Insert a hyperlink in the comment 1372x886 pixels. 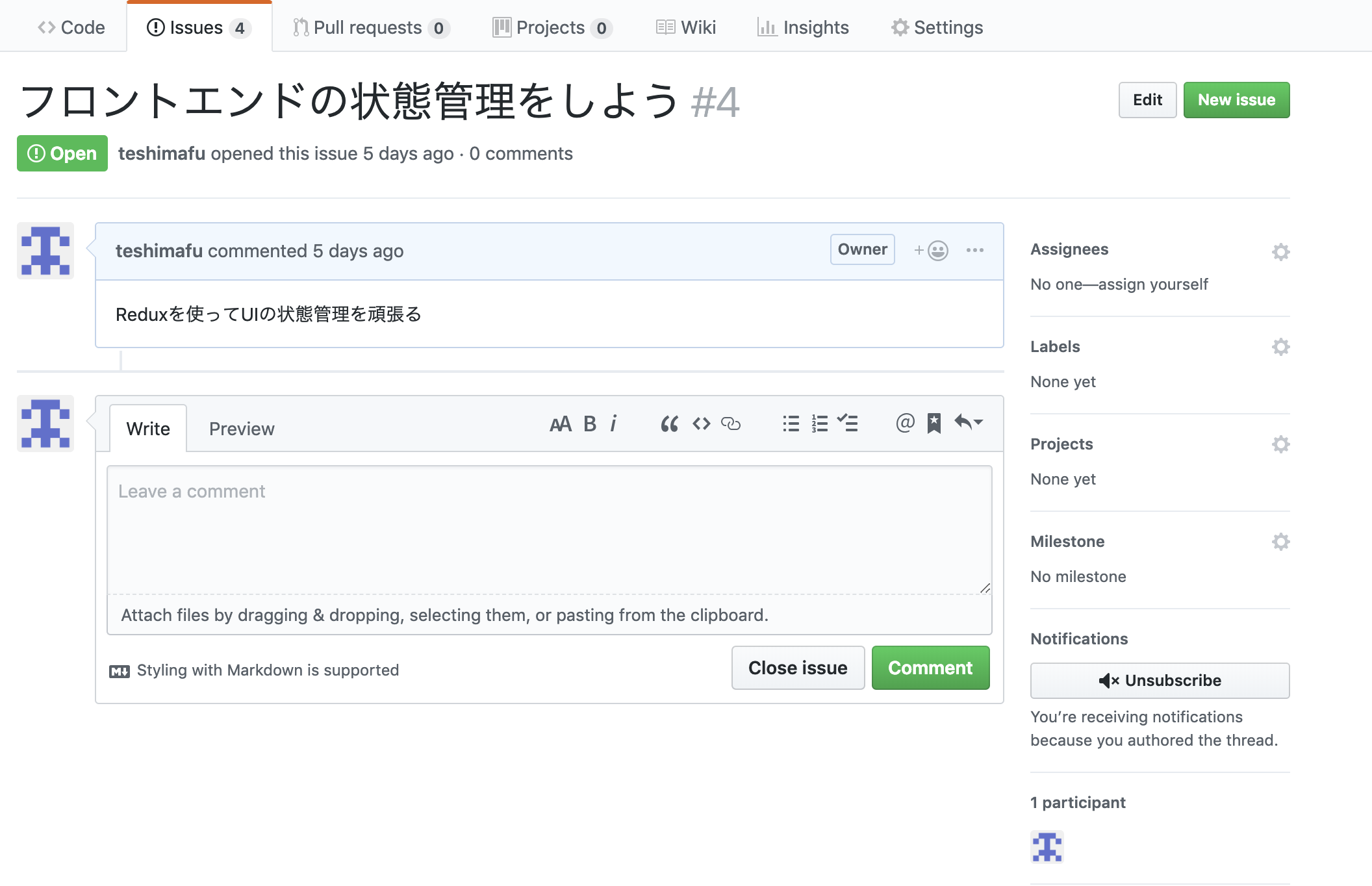[731, 424]
